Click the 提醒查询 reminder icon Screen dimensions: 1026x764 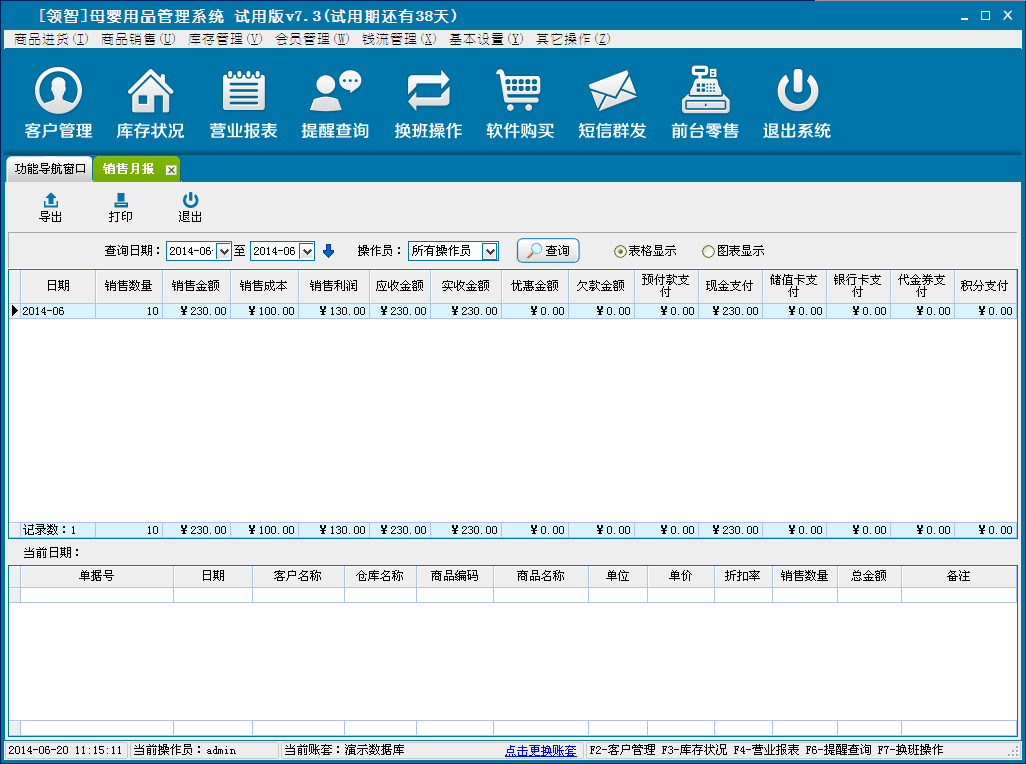coord(335,92)
